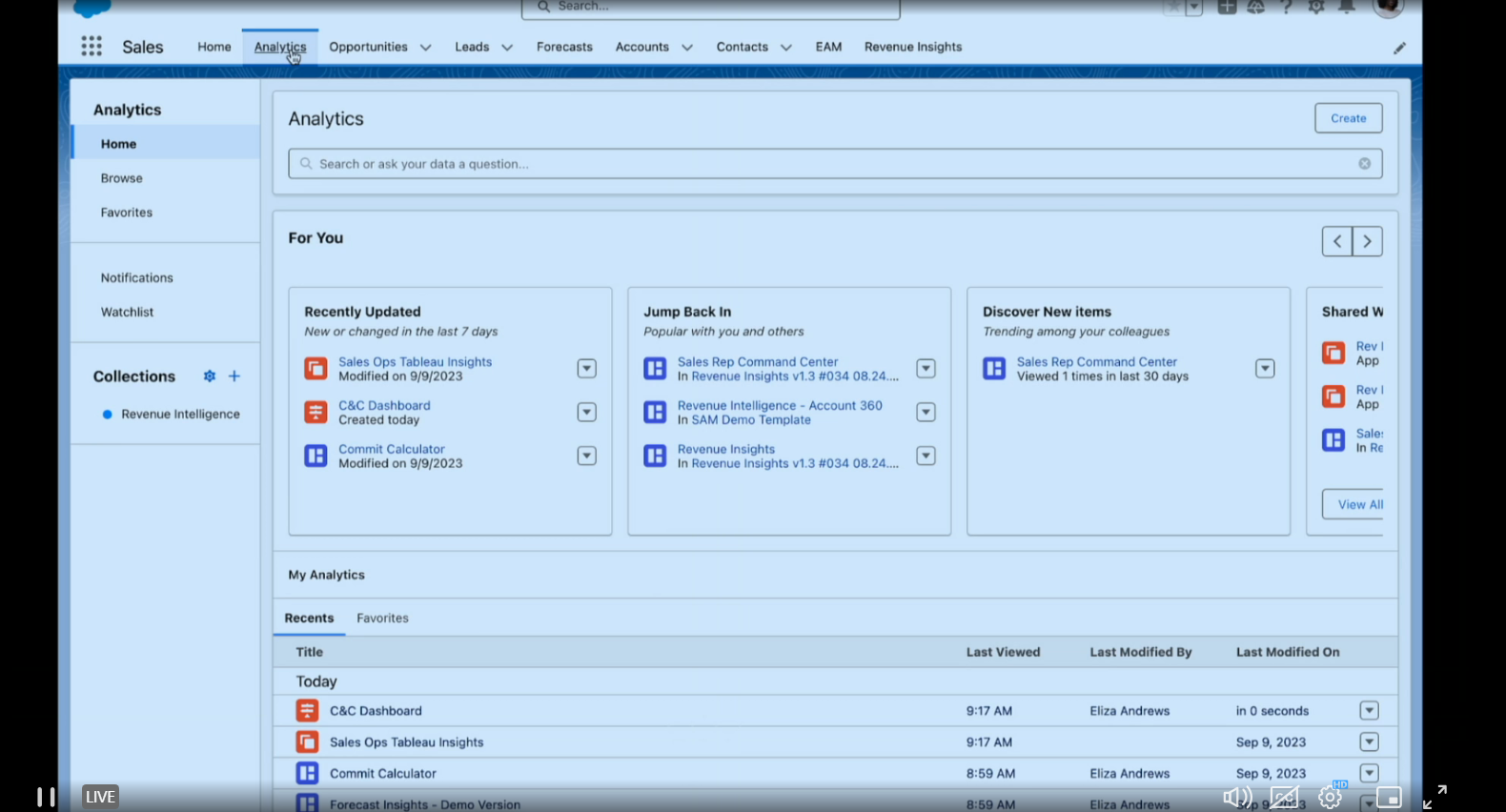Expand the Accounts tab dropdown chevron
Screen dimensions: 1506x812
click(x=687, y=48)
